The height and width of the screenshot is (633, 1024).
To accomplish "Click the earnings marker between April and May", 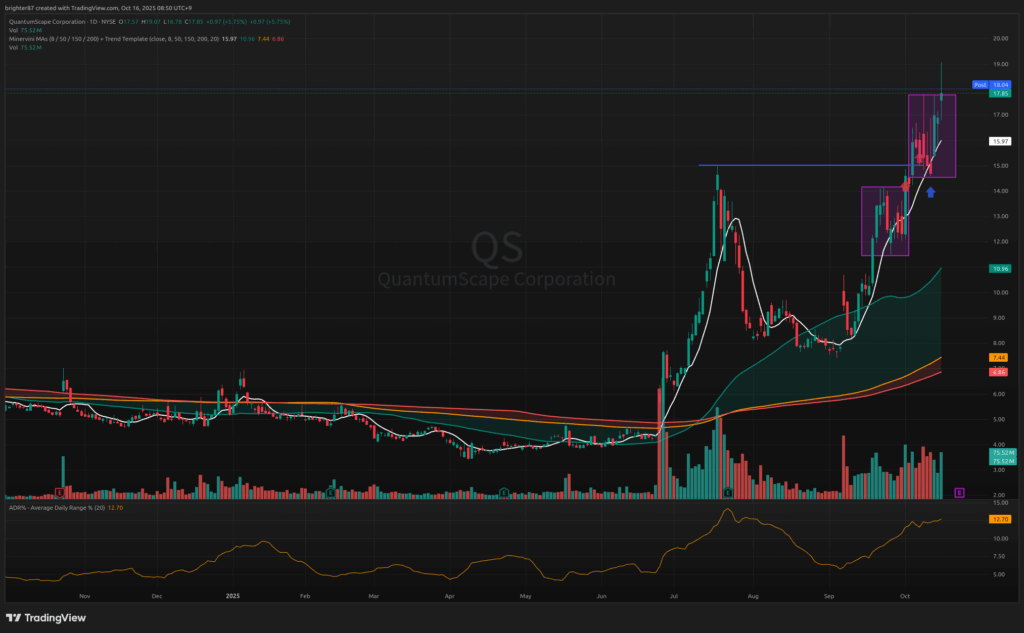I will click(x=504, y=493).
